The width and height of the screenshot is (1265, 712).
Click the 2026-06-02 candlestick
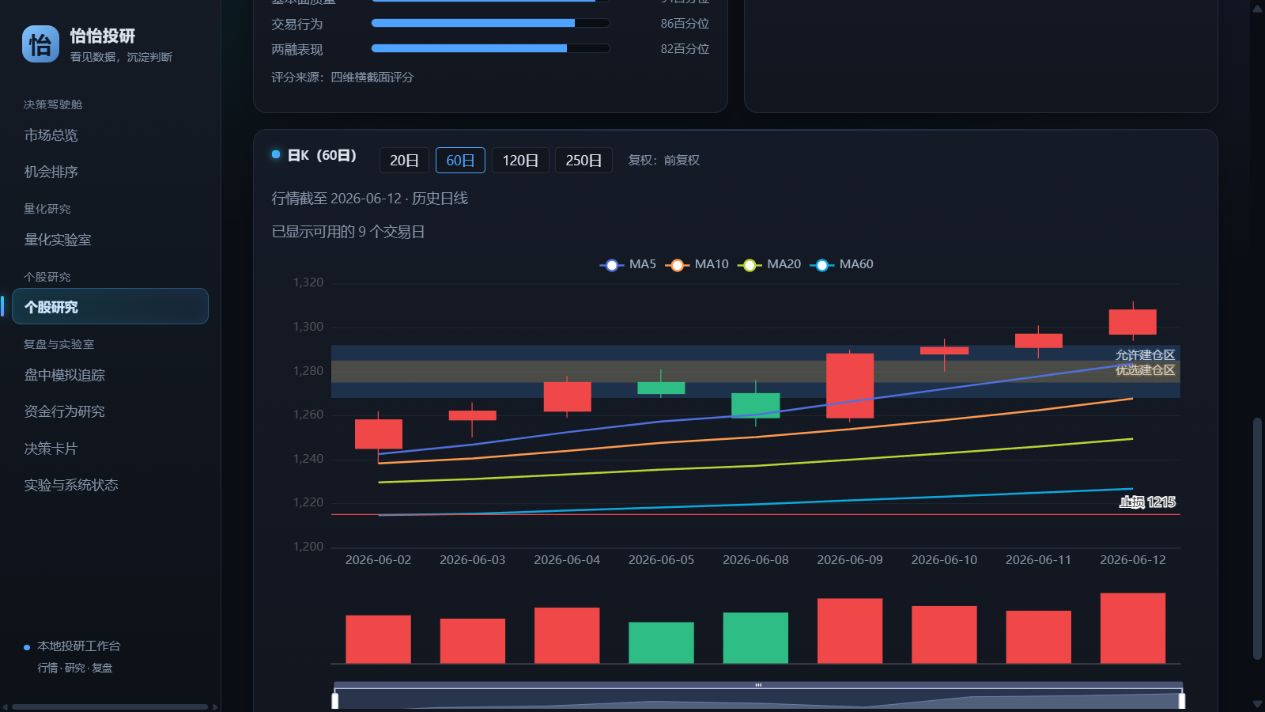(x=379, y=434)
